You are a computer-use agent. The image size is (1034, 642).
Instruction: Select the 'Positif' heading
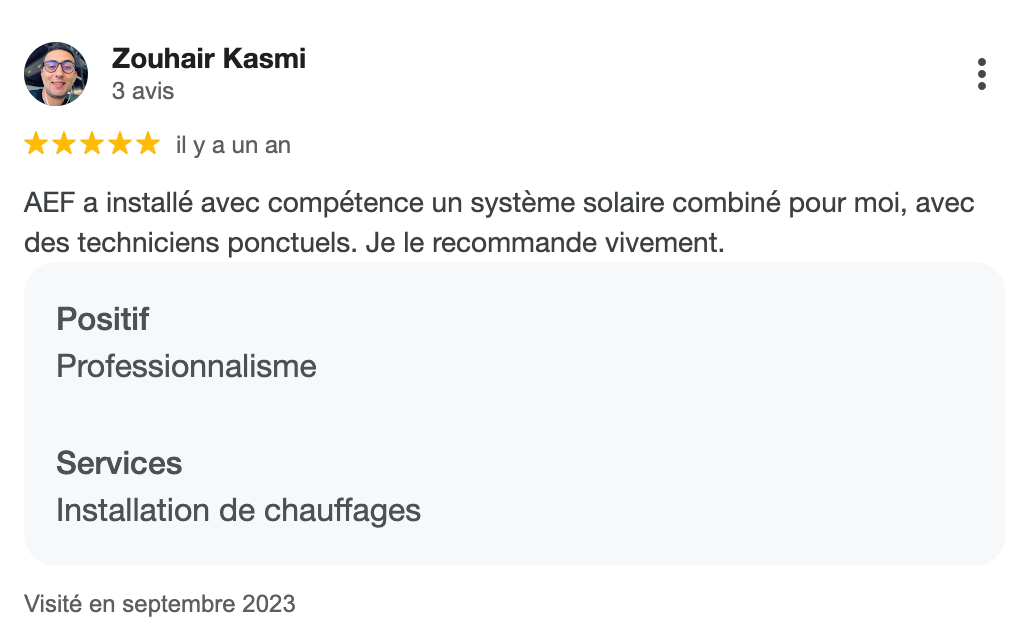coord(102,319)
